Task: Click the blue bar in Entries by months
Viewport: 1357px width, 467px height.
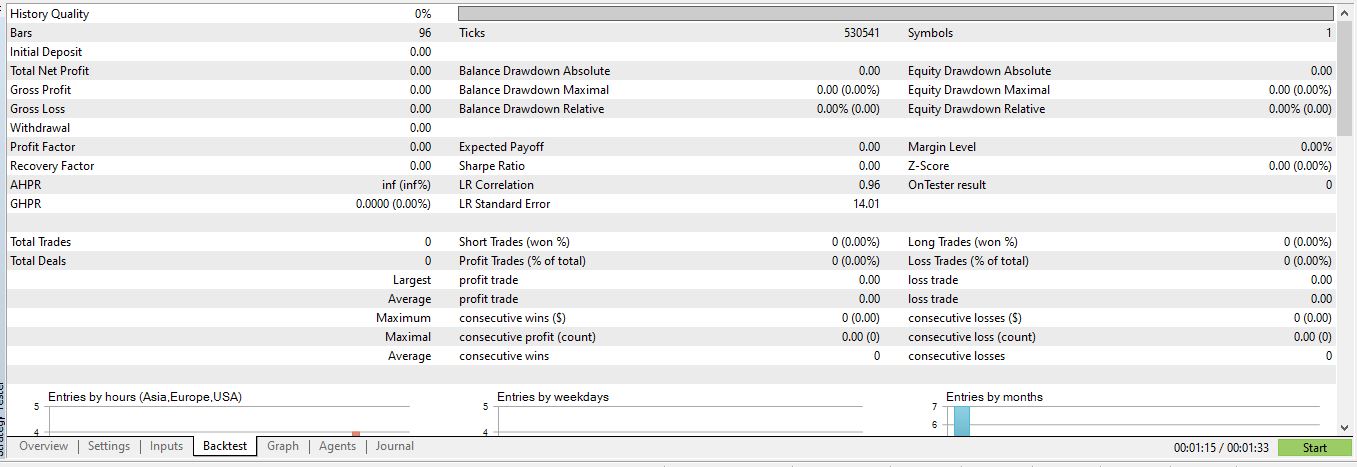Action: [x=961, y=420]
